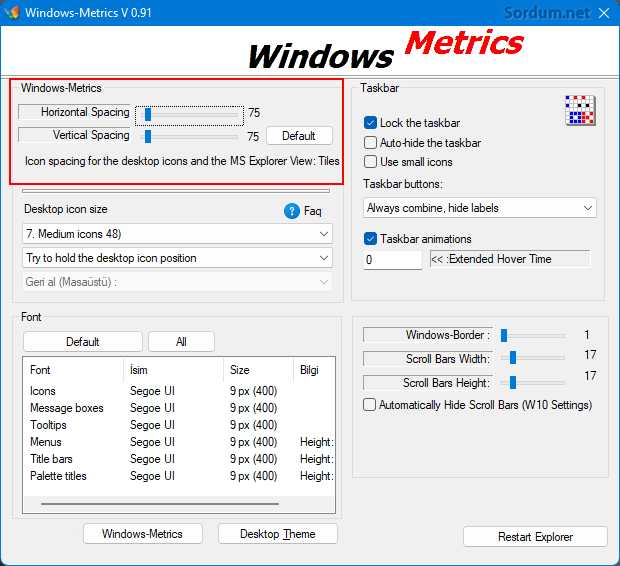The image size is (620, 566).
Task: Adjust the Windows-Border slider
Action: tap(504, 335)
